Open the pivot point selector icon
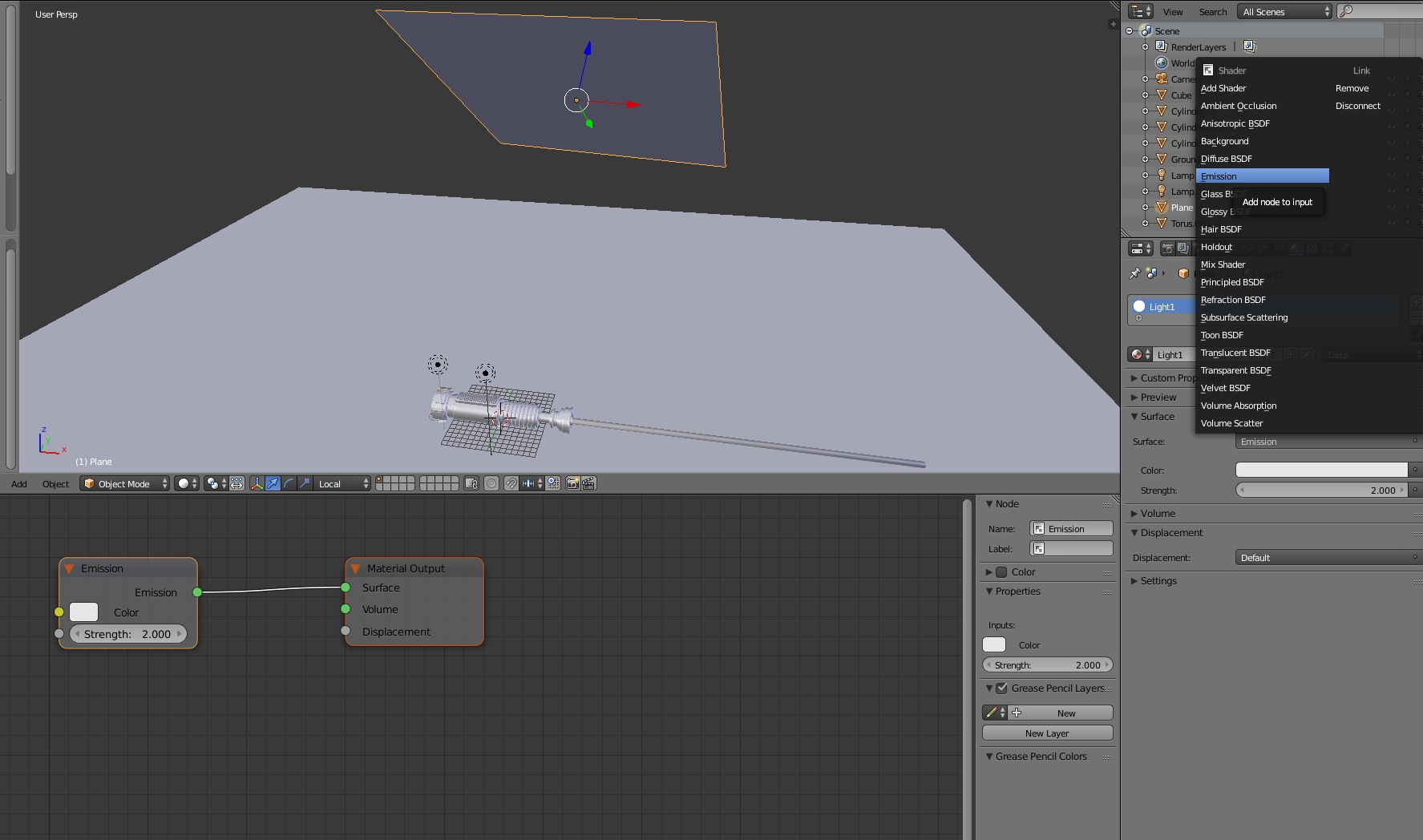 tap(215, 483)
